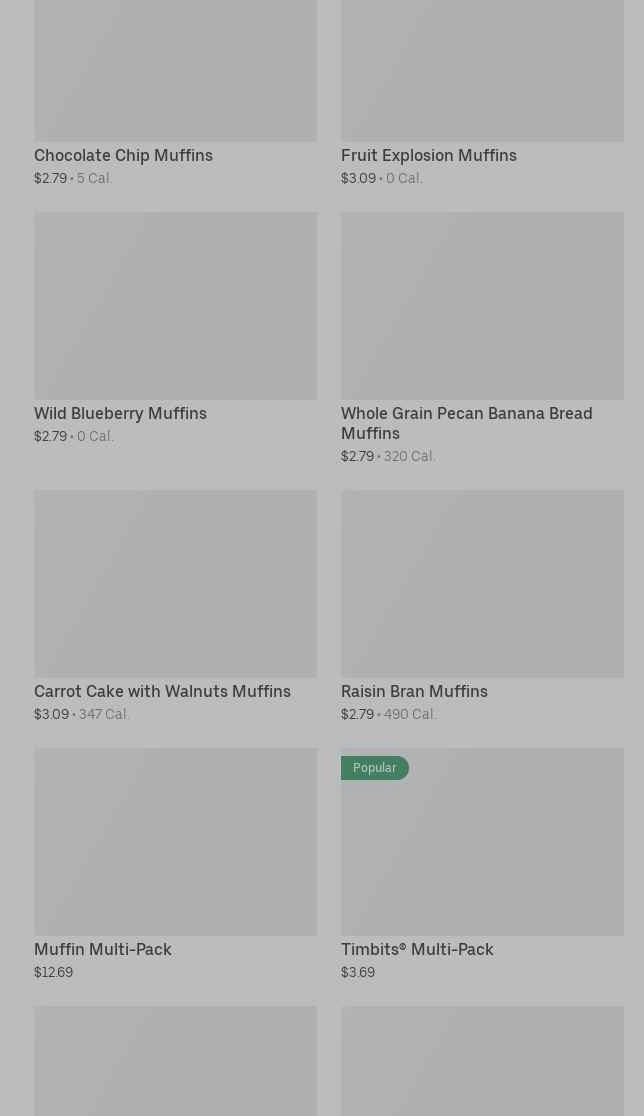Click the Popular badge on Timbits
644x1116 pixels.
click(x=374, y=768)
